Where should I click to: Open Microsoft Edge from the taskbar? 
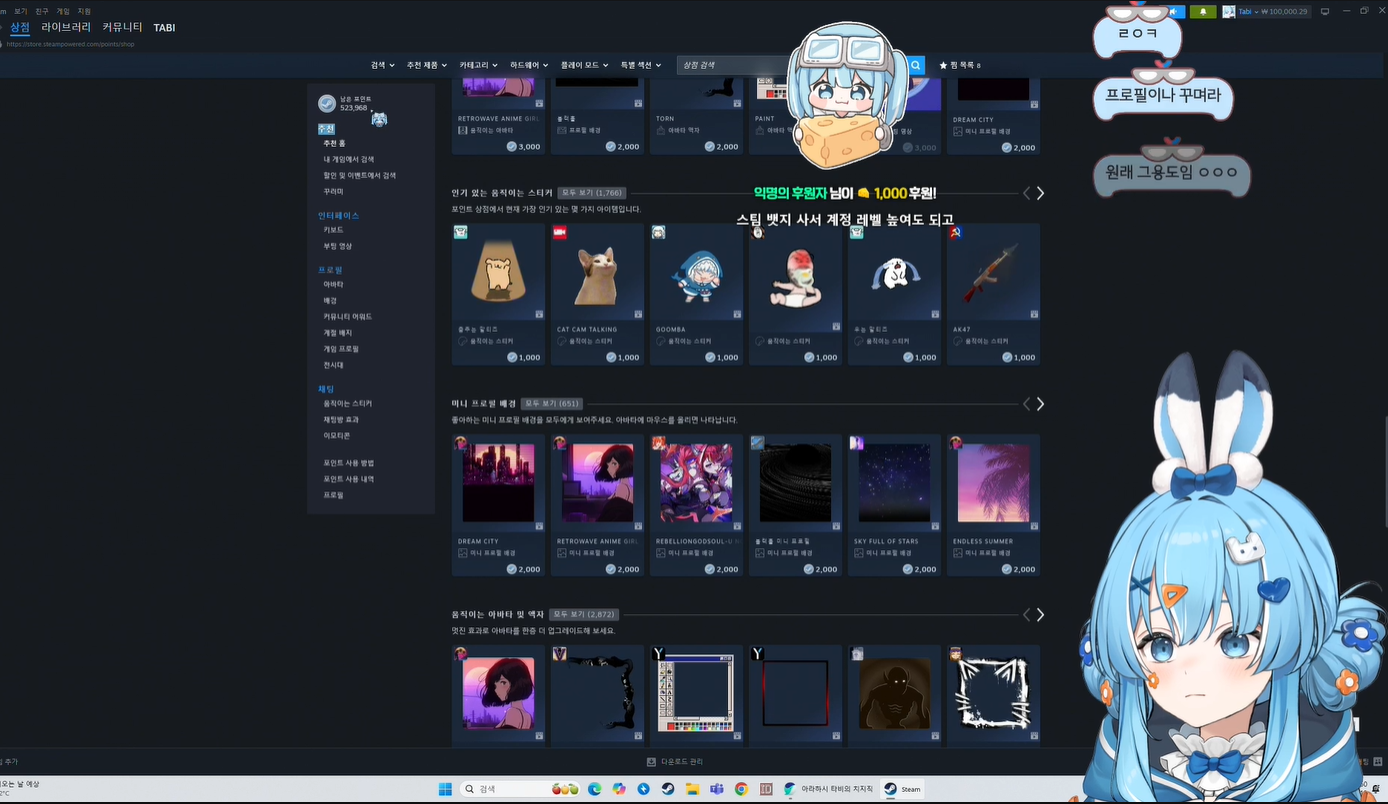(595, 789)
